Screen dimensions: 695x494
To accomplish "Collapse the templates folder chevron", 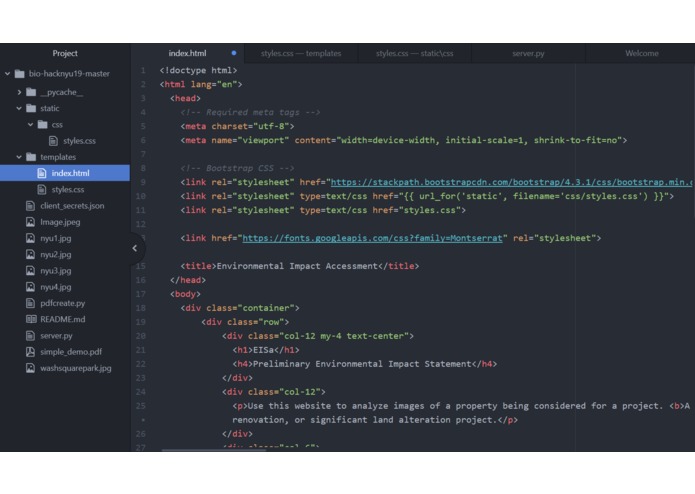I will coord(19,157).
